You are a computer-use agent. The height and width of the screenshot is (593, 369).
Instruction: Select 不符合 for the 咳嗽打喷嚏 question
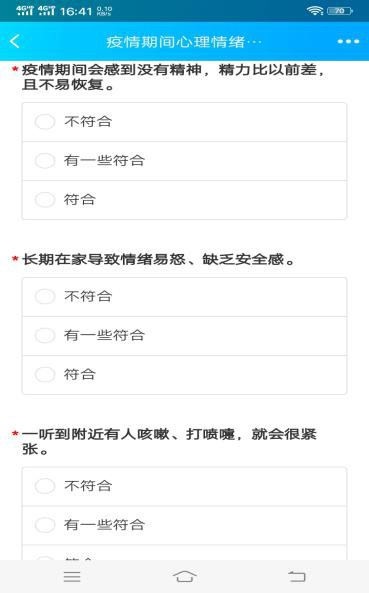(184, 486)
